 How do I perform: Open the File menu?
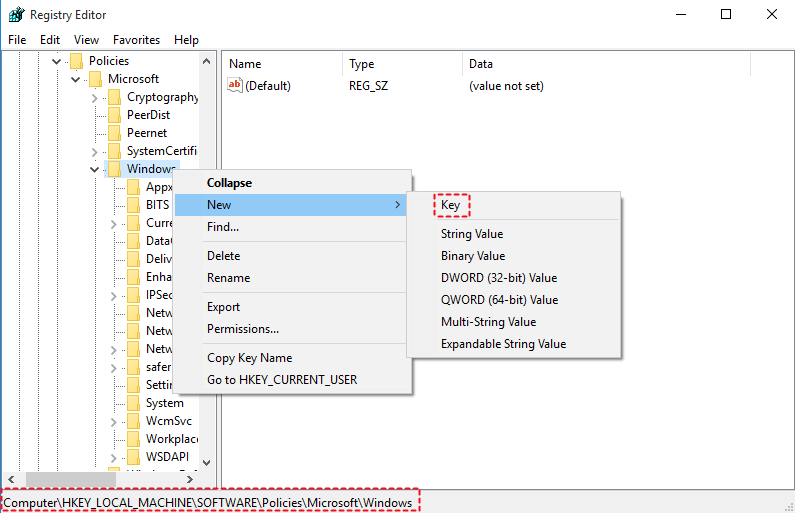(17, 40)
